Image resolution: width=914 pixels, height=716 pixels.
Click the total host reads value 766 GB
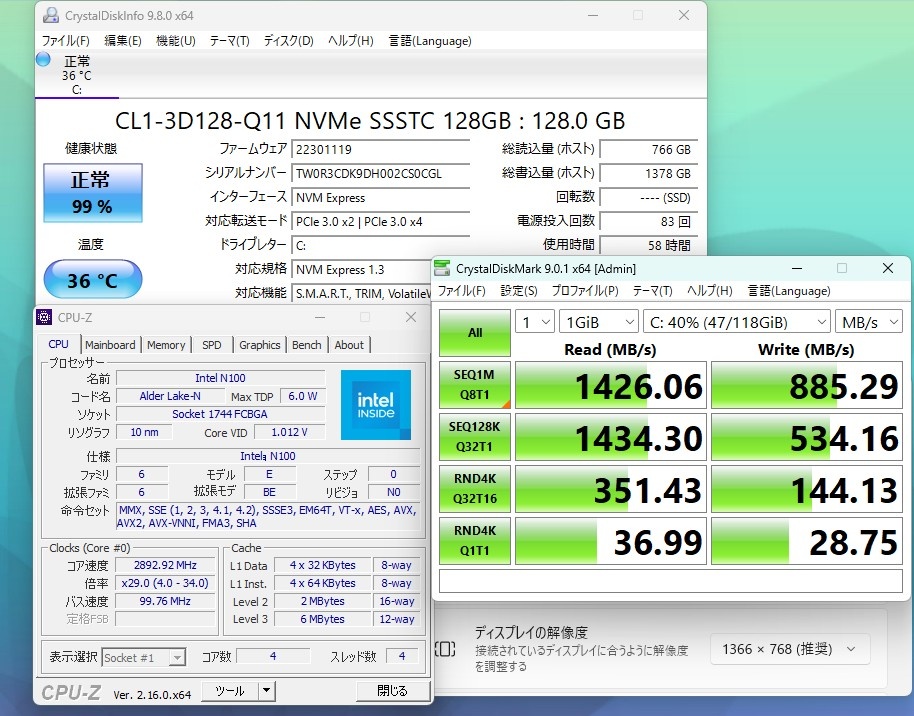(648, 149)
